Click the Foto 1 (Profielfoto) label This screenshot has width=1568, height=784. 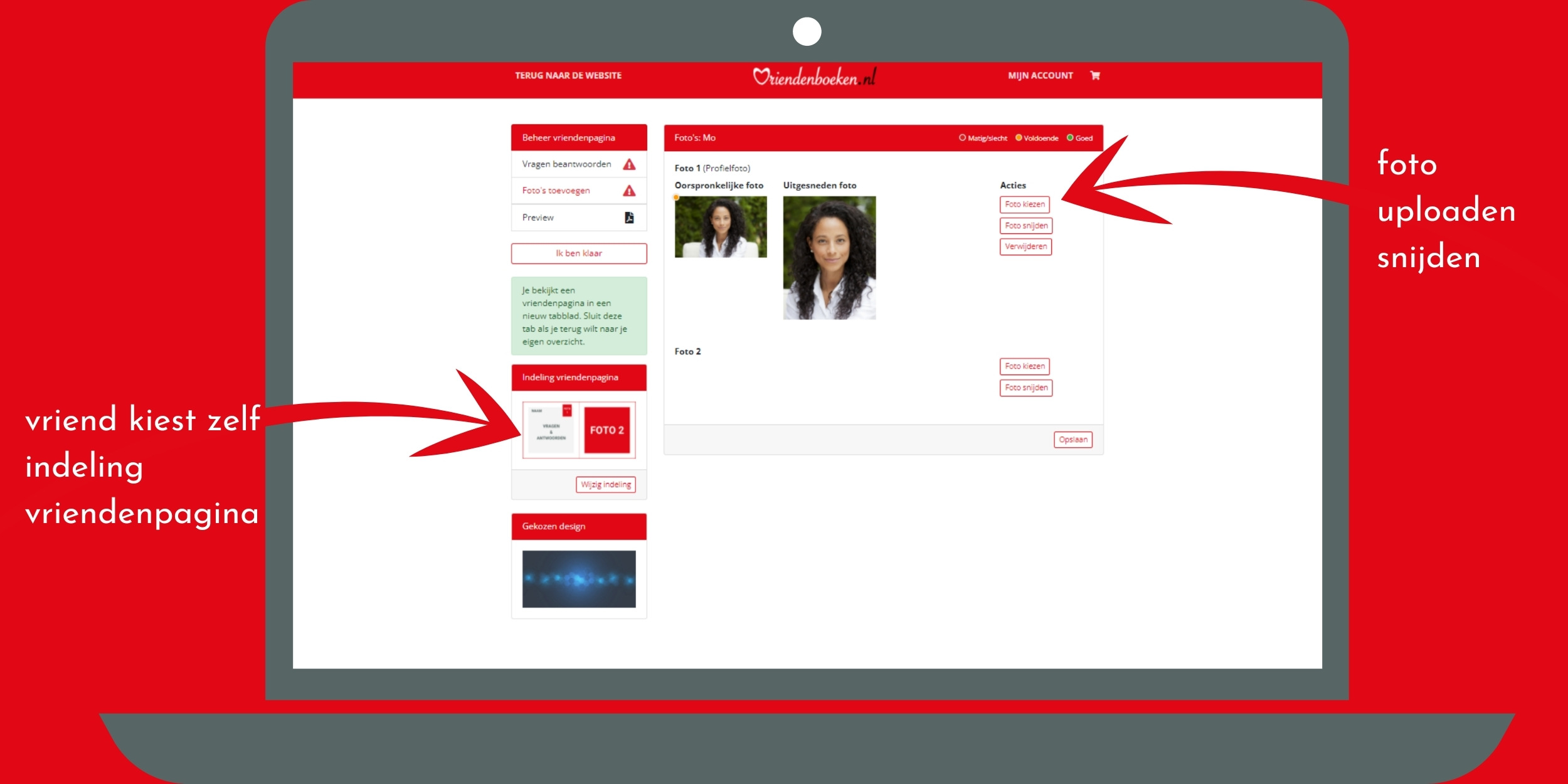click(712, 168)
